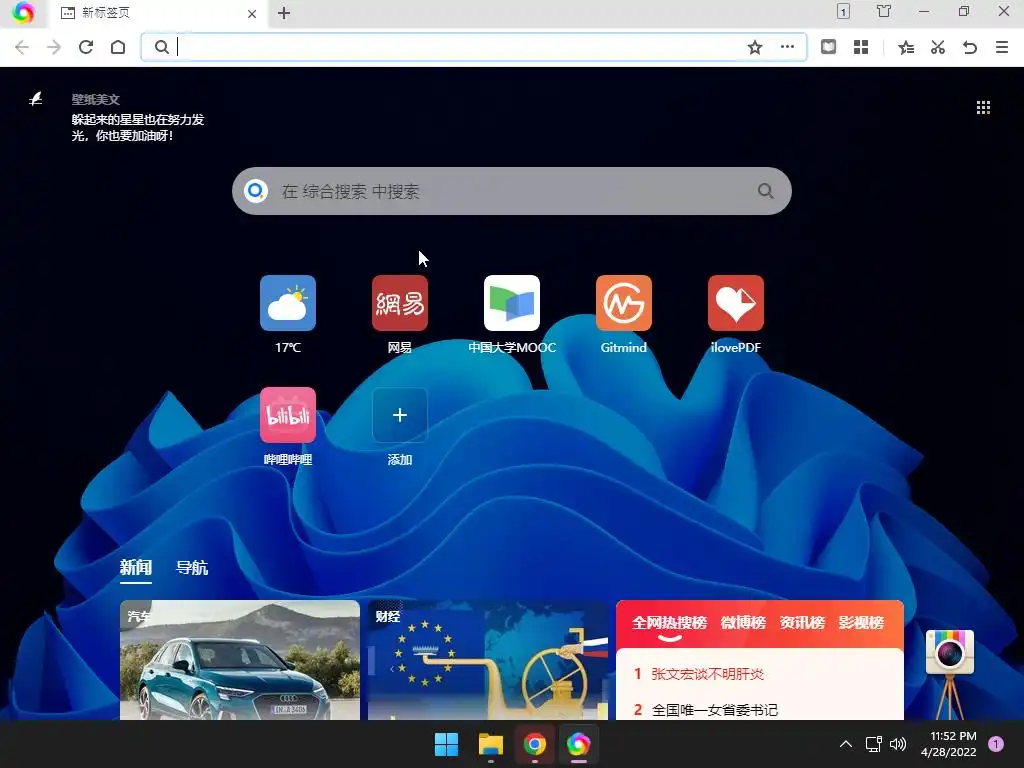Open hot search 张文宏谈不明肝炎

click(x=707, y=674)
